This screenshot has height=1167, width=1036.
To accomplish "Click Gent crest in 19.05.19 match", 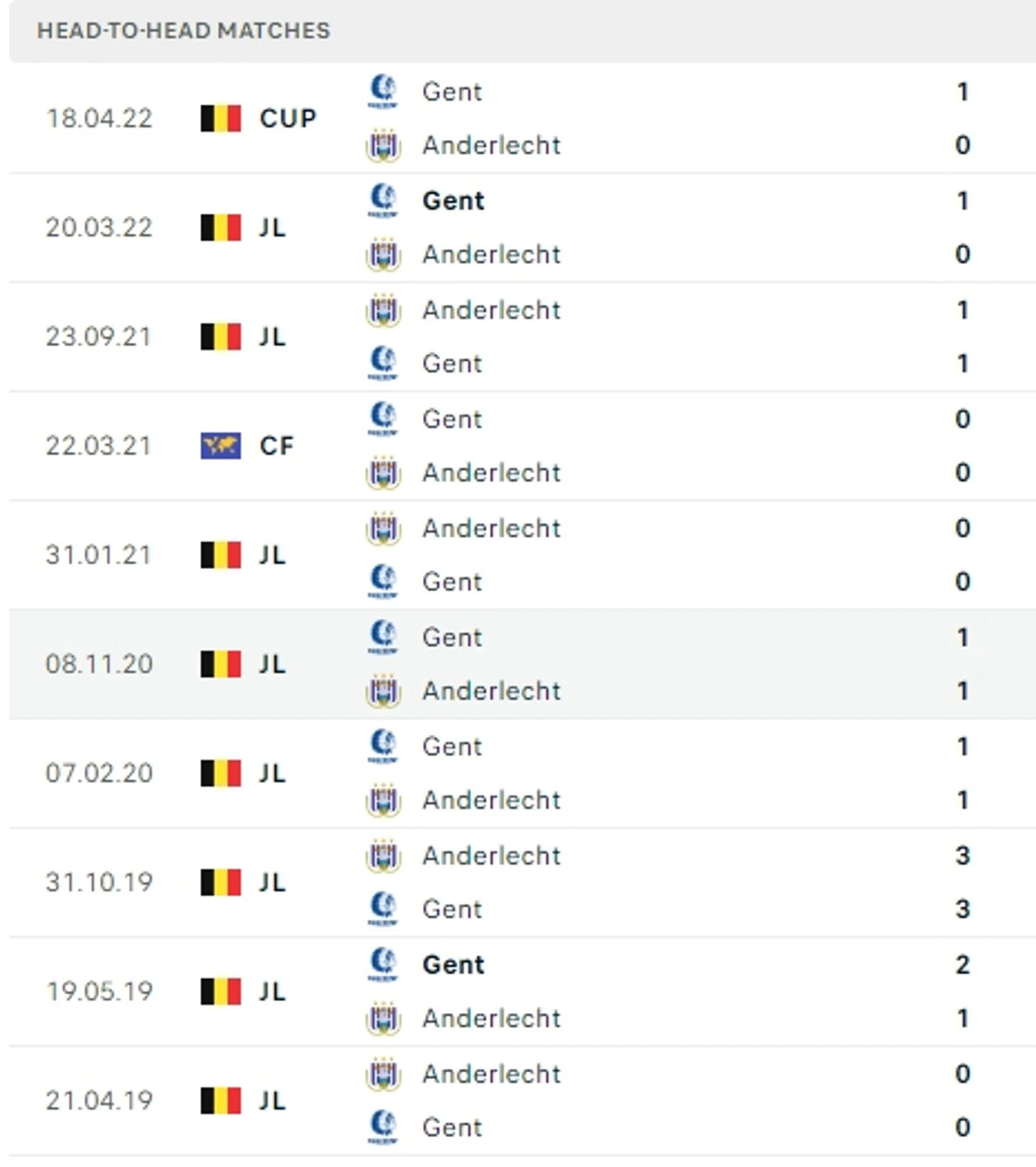I will 383,965.
